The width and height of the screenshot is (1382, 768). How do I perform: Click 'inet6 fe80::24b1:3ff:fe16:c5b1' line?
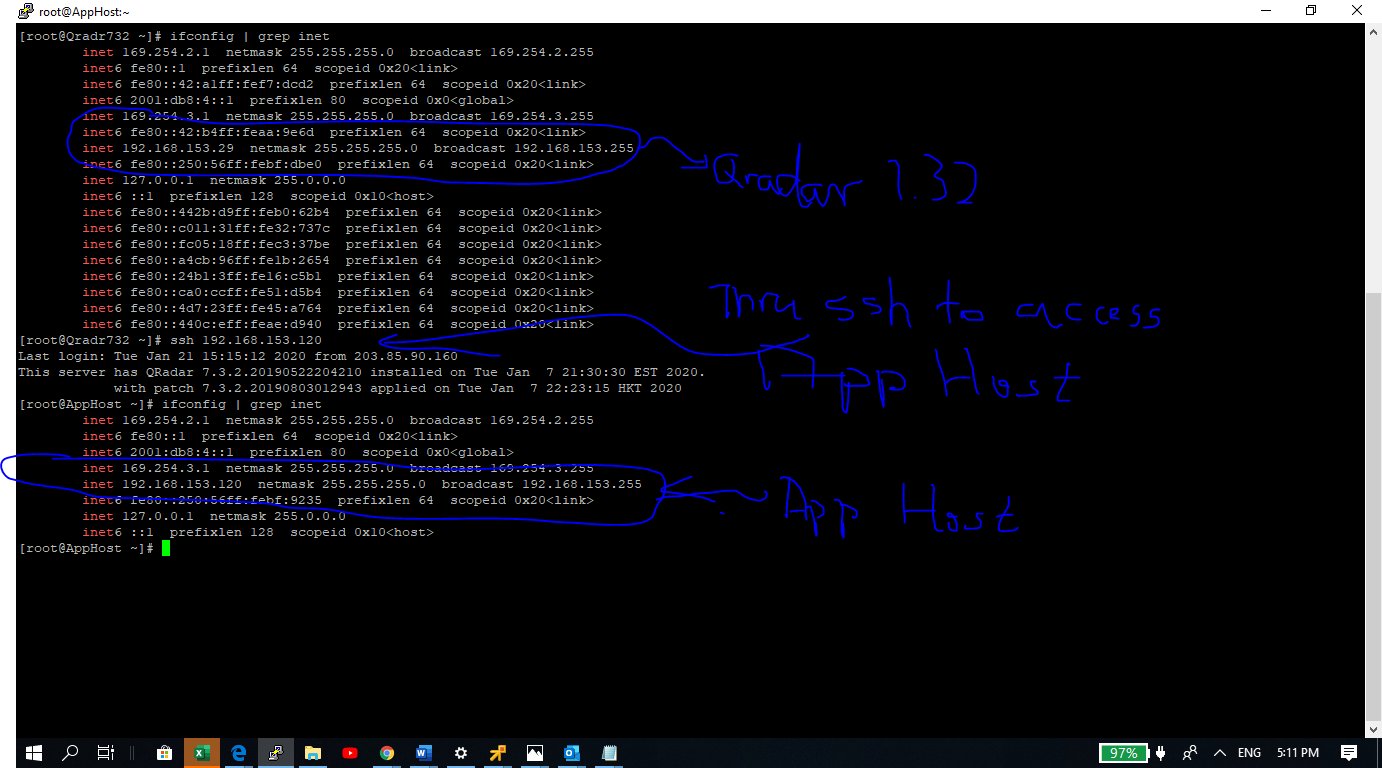[x=338, y=276]
